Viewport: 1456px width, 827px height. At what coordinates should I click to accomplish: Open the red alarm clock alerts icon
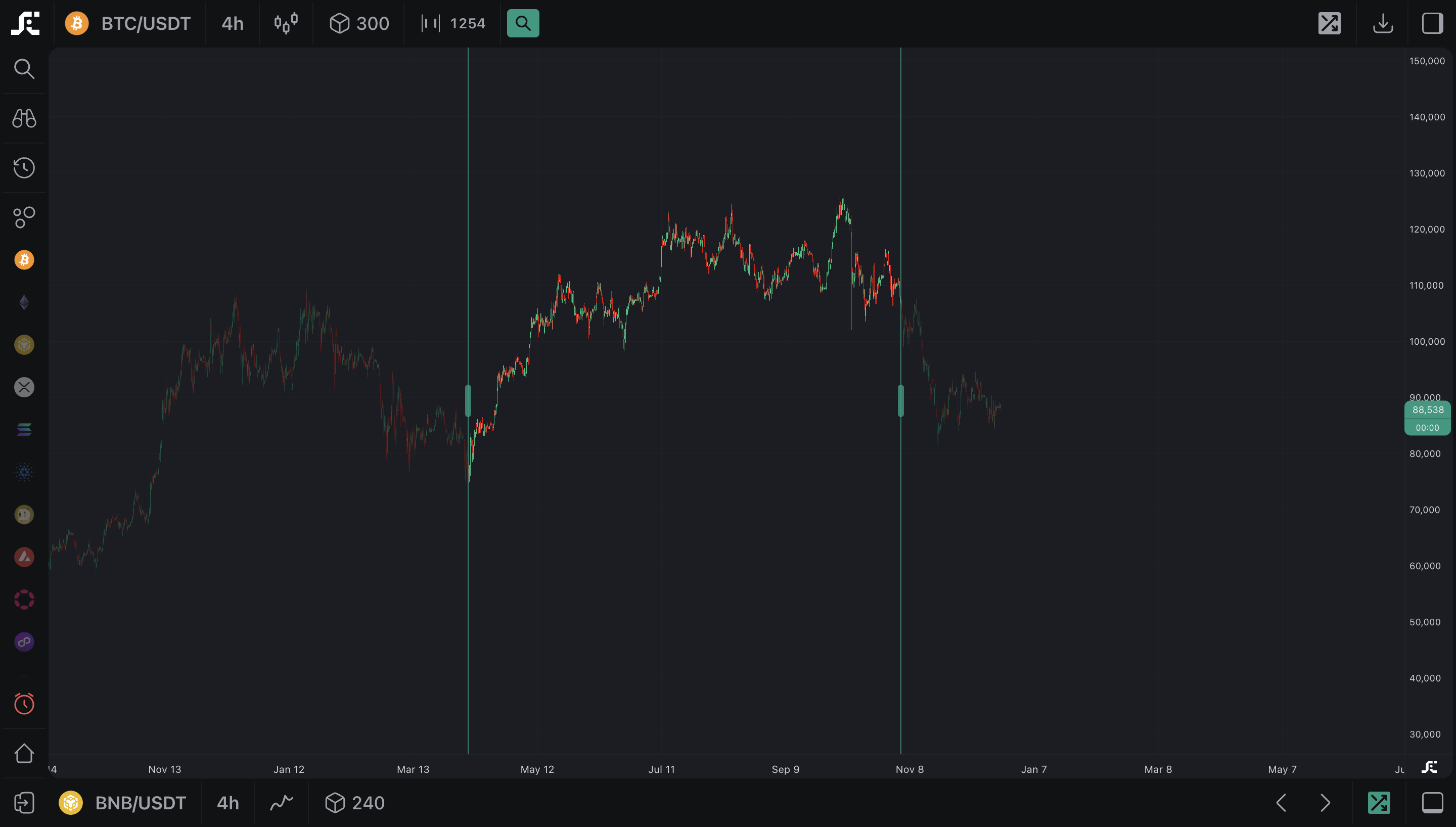(24, 704)
